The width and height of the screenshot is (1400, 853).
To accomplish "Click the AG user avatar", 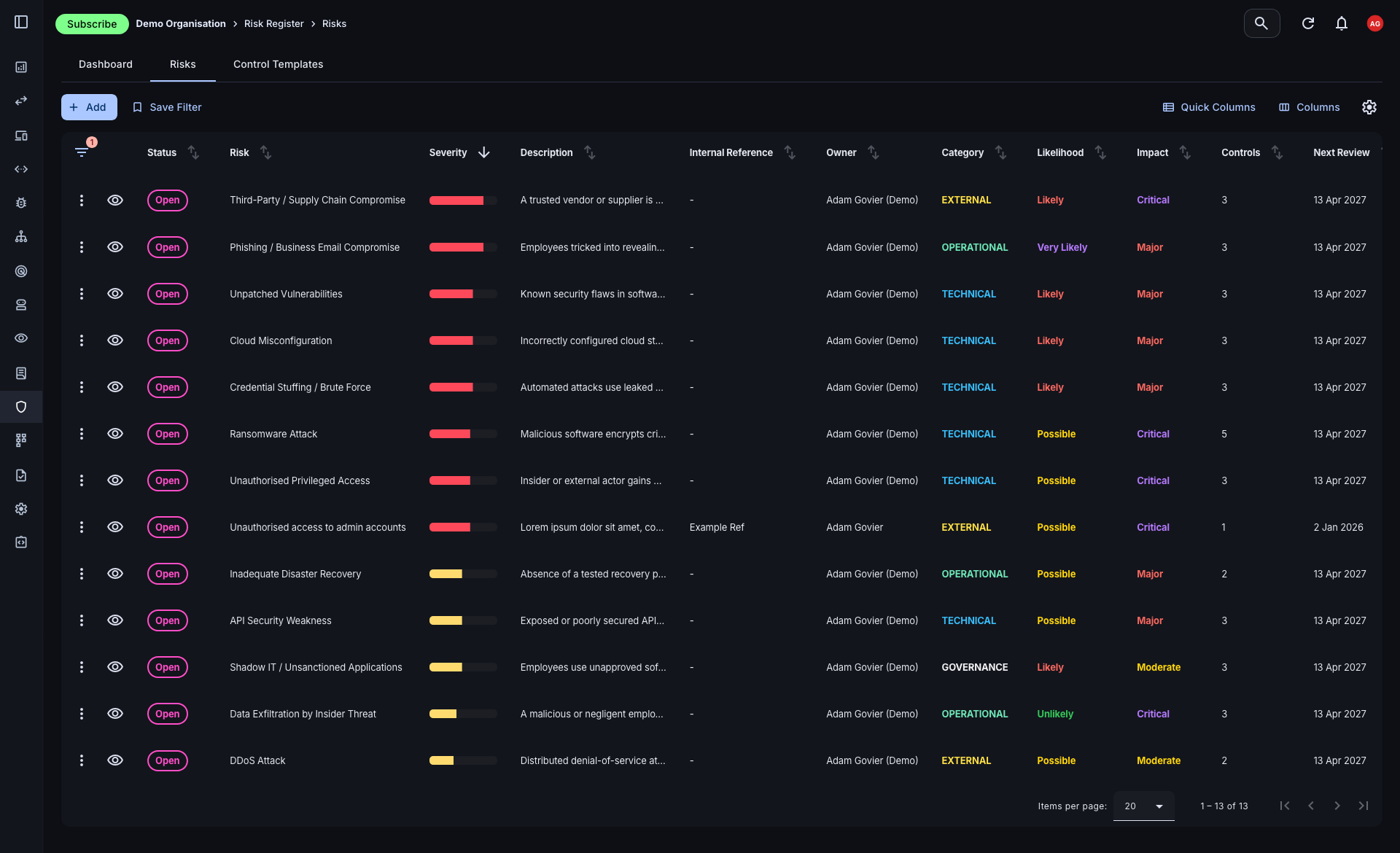I will pos(1374,23).
